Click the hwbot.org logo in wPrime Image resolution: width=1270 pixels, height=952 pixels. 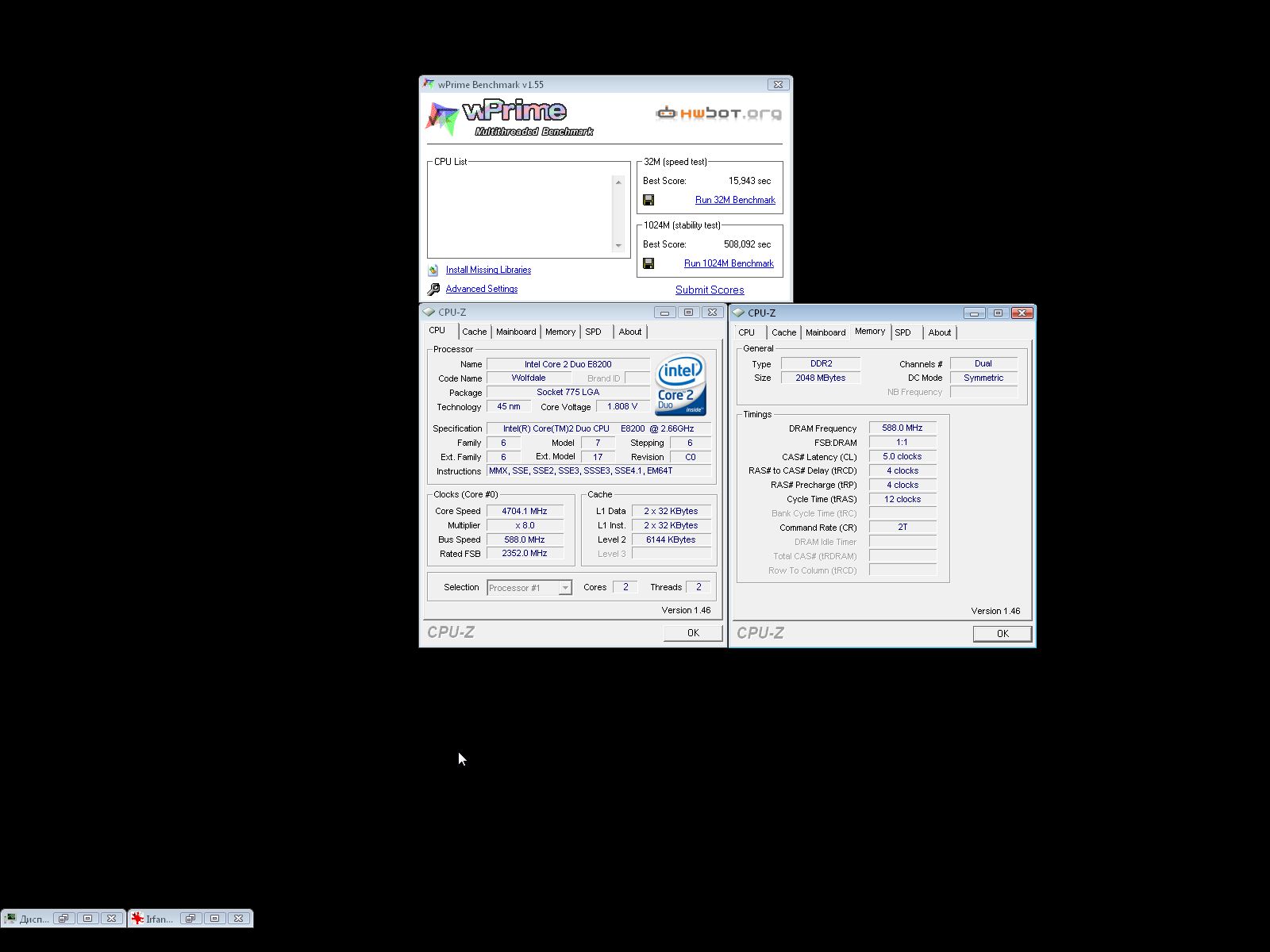718,113
